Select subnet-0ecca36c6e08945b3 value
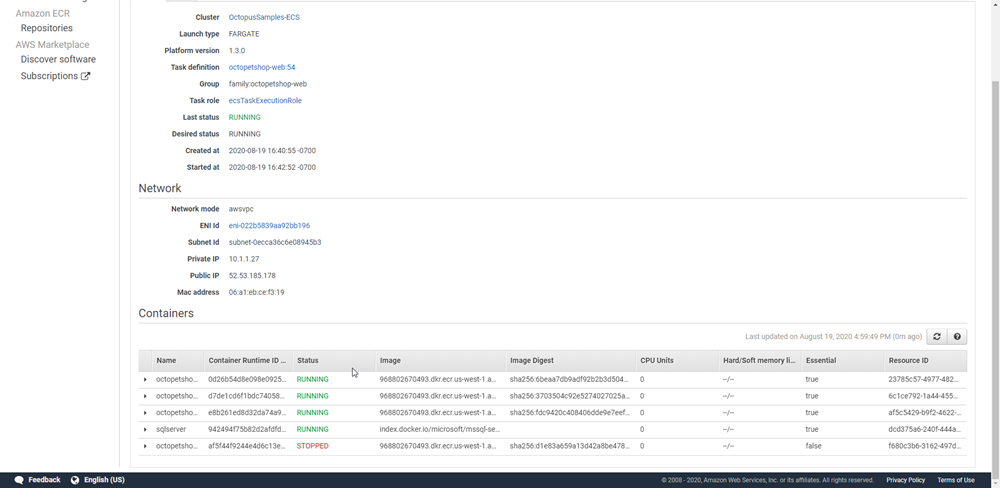Screen dimensions: 1000x488 coord(275,242)
